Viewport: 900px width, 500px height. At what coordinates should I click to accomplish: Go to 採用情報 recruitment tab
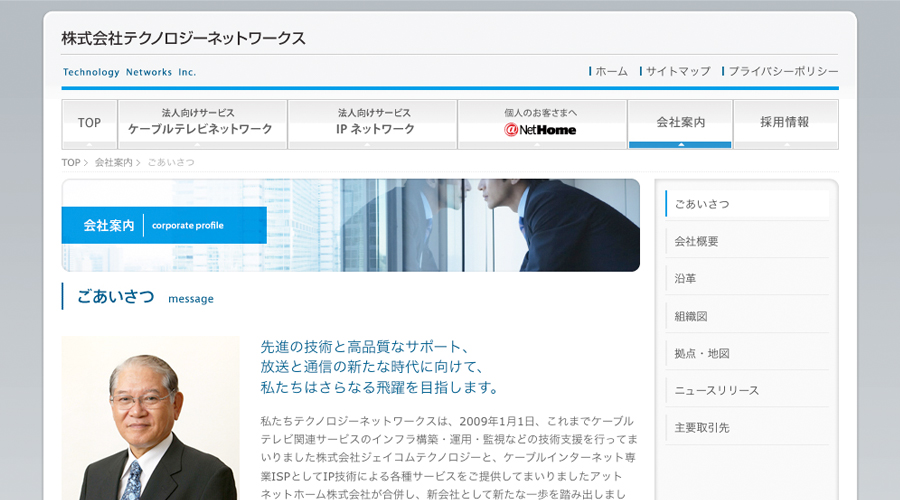point(785,123)
